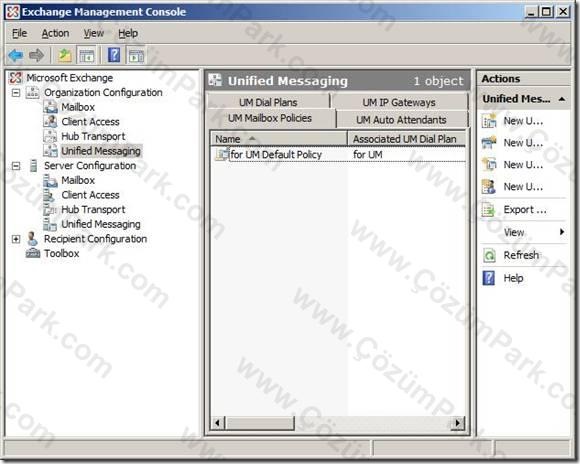Click the Recipient Configuration person icon
The height and width of the screenshot is (464, 580).
coord(33,239)
